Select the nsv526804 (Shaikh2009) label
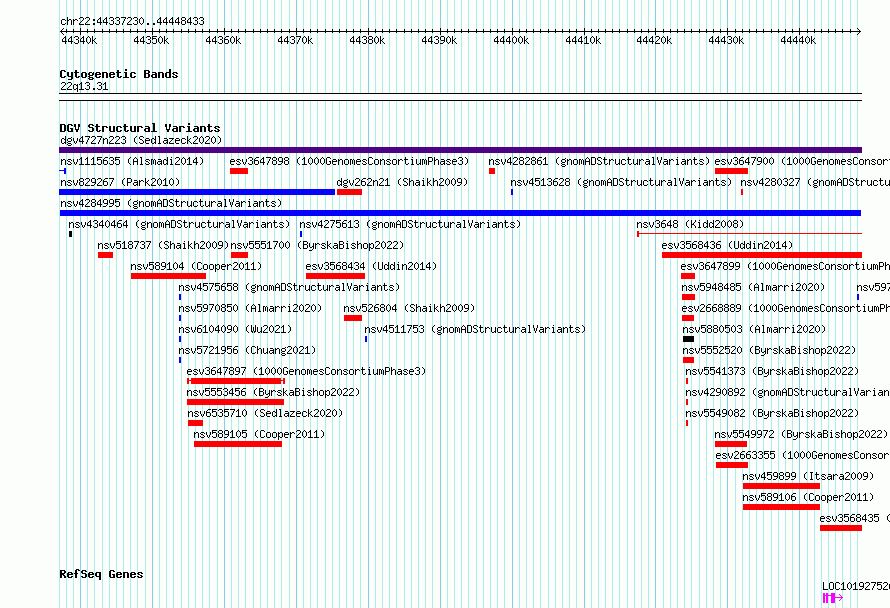890x608 pixels. [409, 308]
